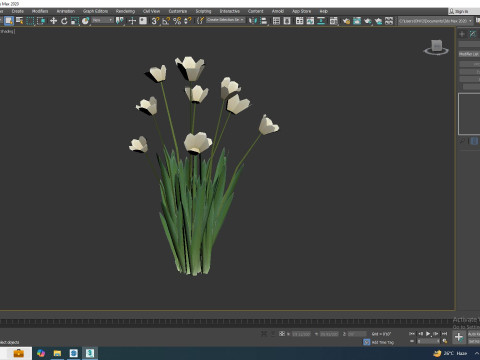Choose the Rectangular Selection Region tool

tap(30, 21)
